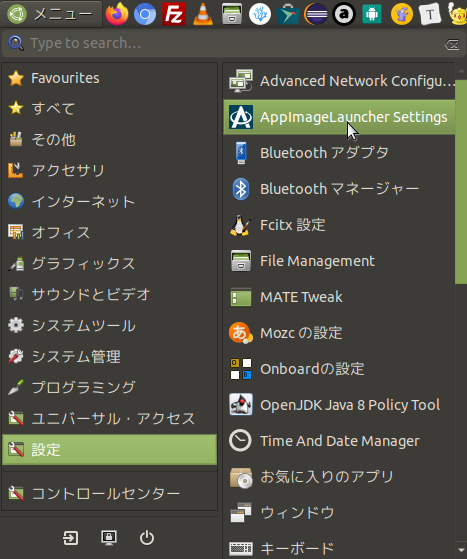This screenshot has width=467, height=559.
Task: Open the インターネット category
Action: pos(109,201)
